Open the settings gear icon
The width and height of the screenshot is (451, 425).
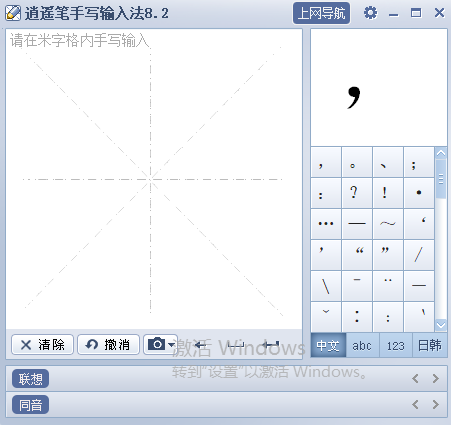click(370, 13)
